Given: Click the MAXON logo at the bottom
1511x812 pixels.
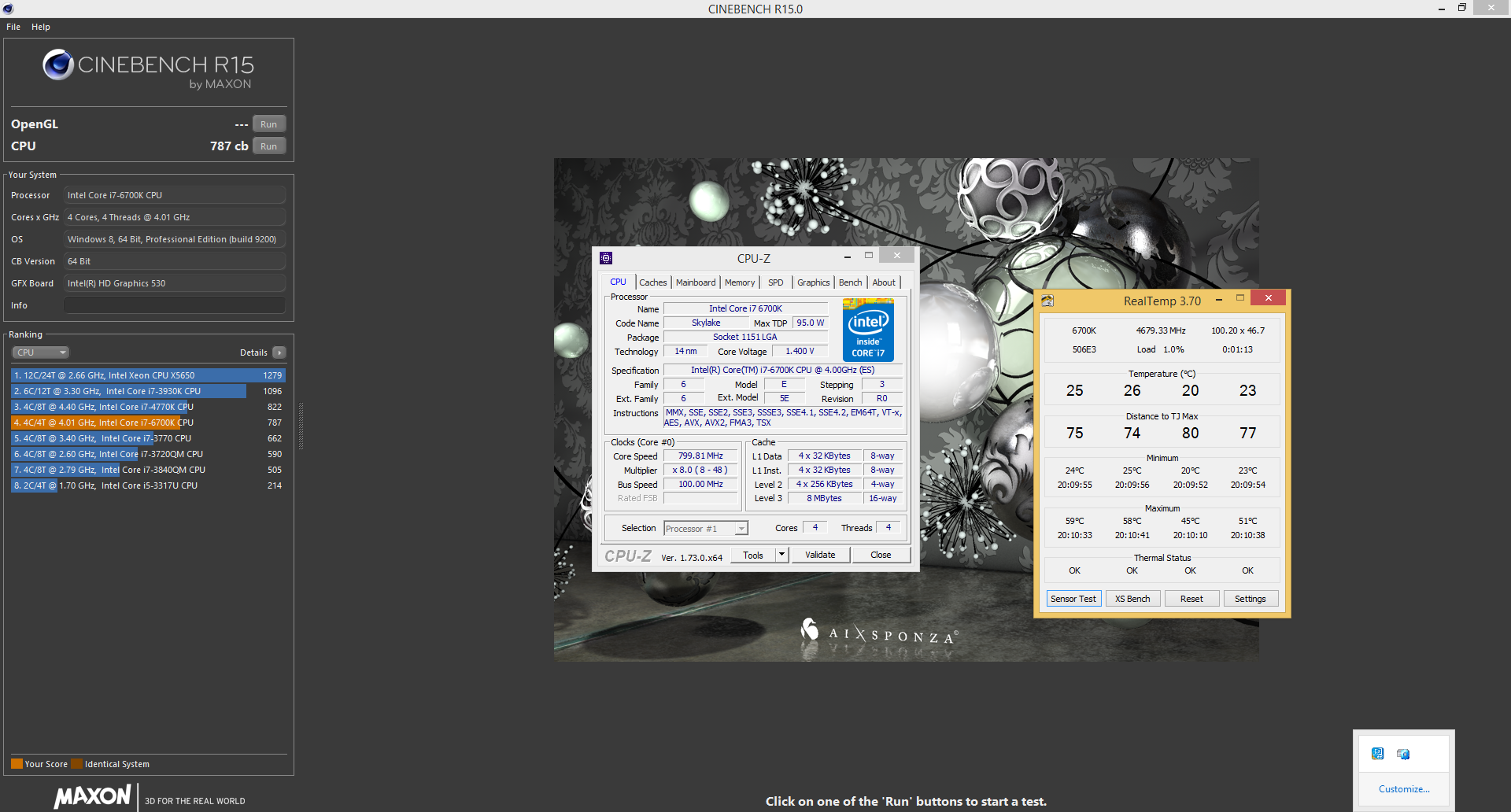Looking at the screenshot, I should coord(92,796).
